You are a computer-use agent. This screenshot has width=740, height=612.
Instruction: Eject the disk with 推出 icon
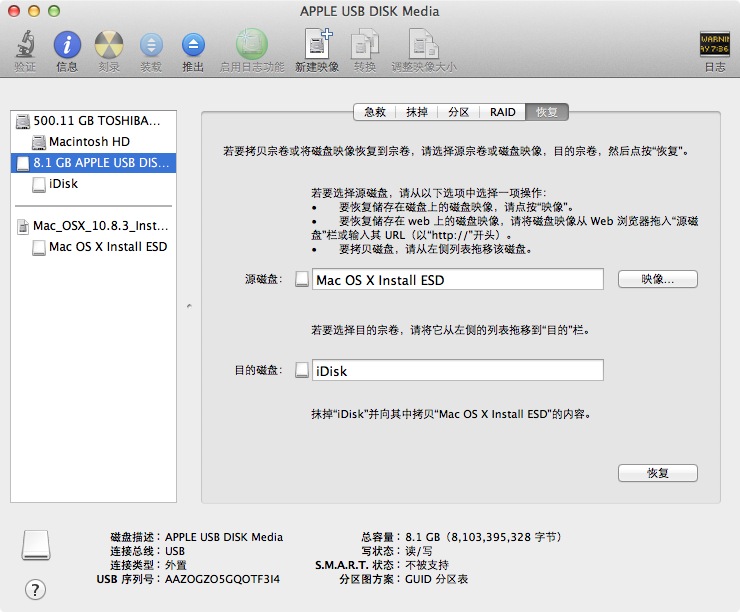pos(193,45)
